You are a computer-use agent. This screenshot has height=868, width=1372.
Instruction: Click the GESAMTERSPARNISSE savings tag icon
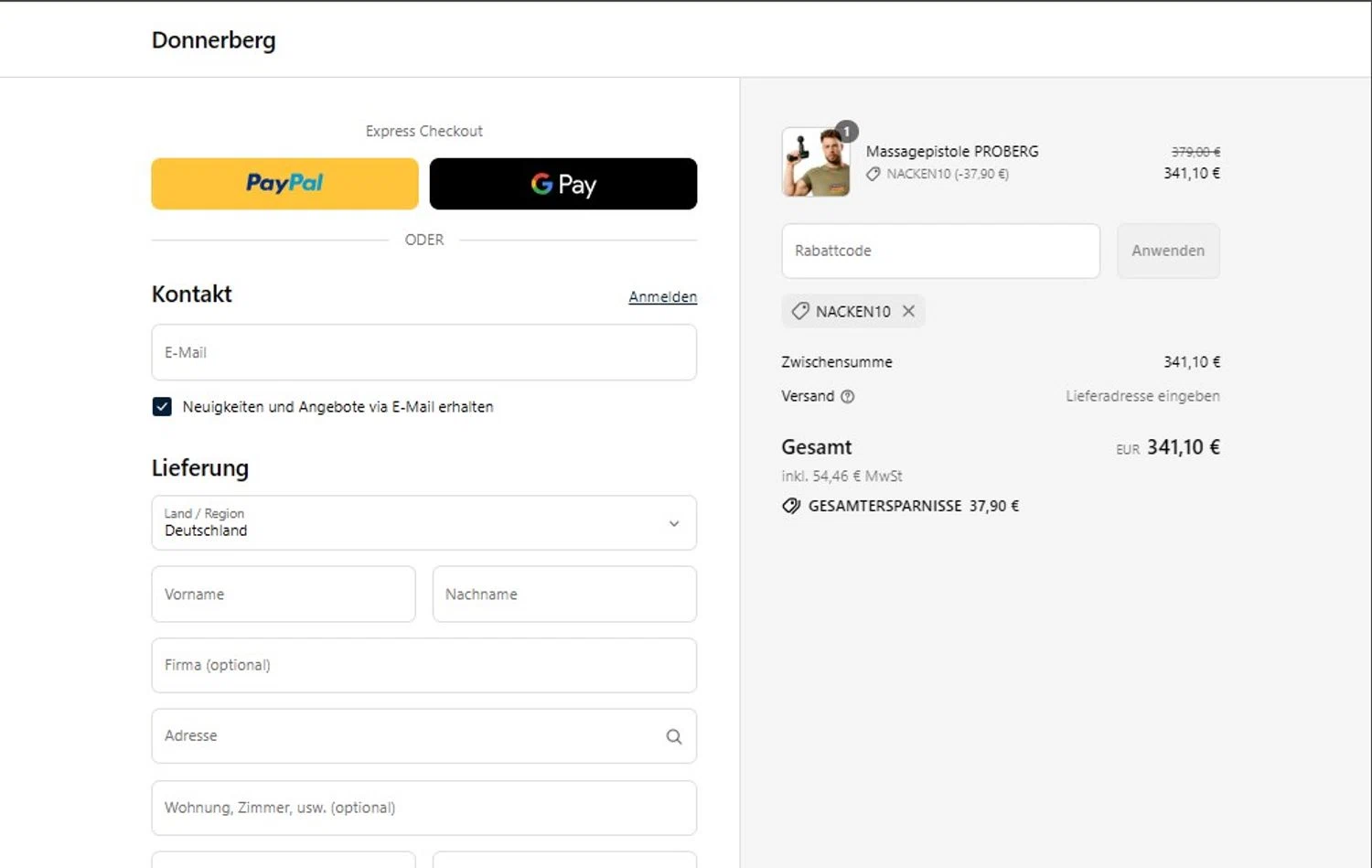pyautogui.click(x=791, y=506)
